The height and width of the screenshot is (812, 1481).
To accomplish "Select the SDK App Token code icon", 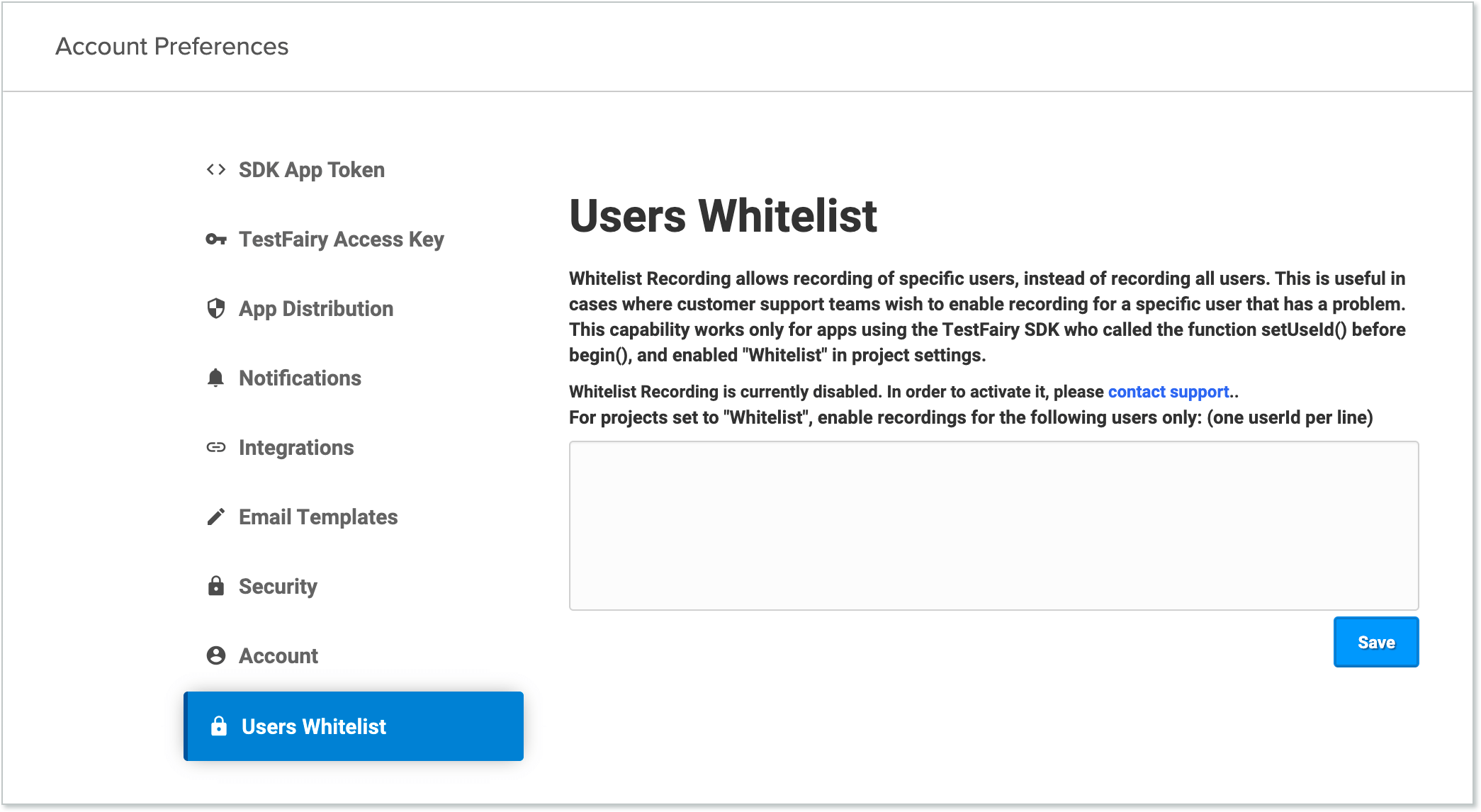I will pyautogui.click(x=215, y=169).
